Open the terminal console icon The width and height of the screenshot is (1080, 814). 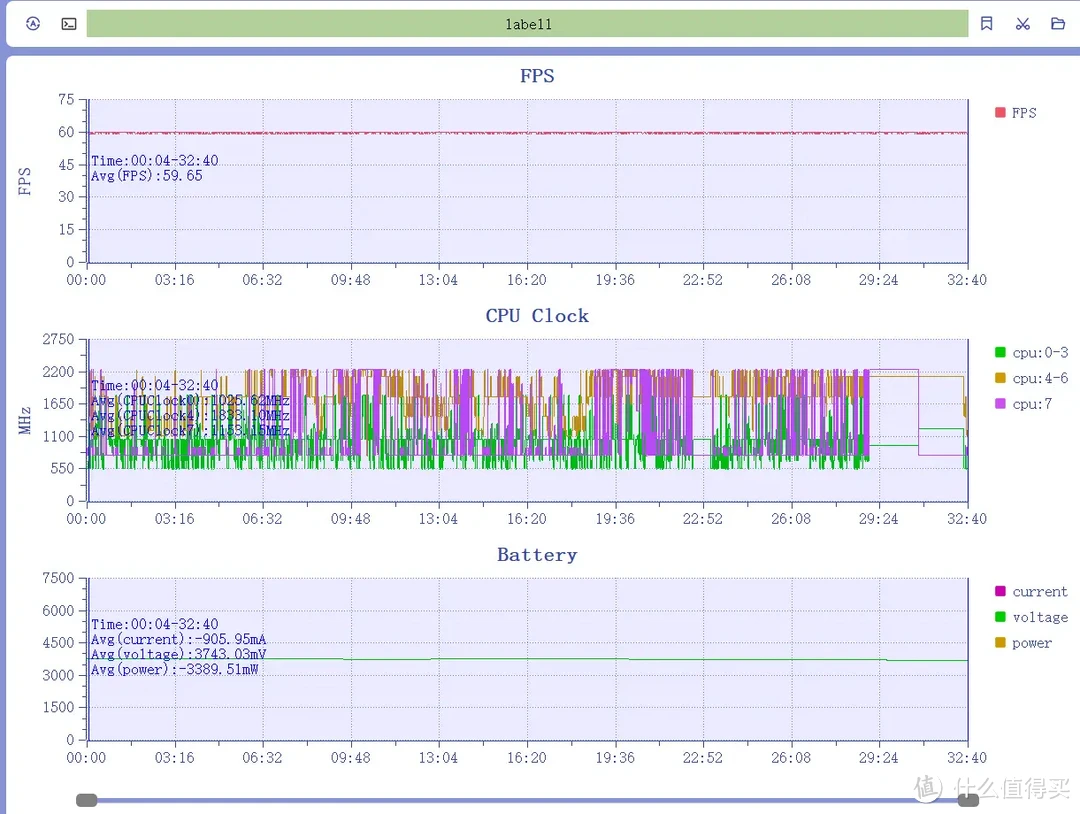coord(69,24)
